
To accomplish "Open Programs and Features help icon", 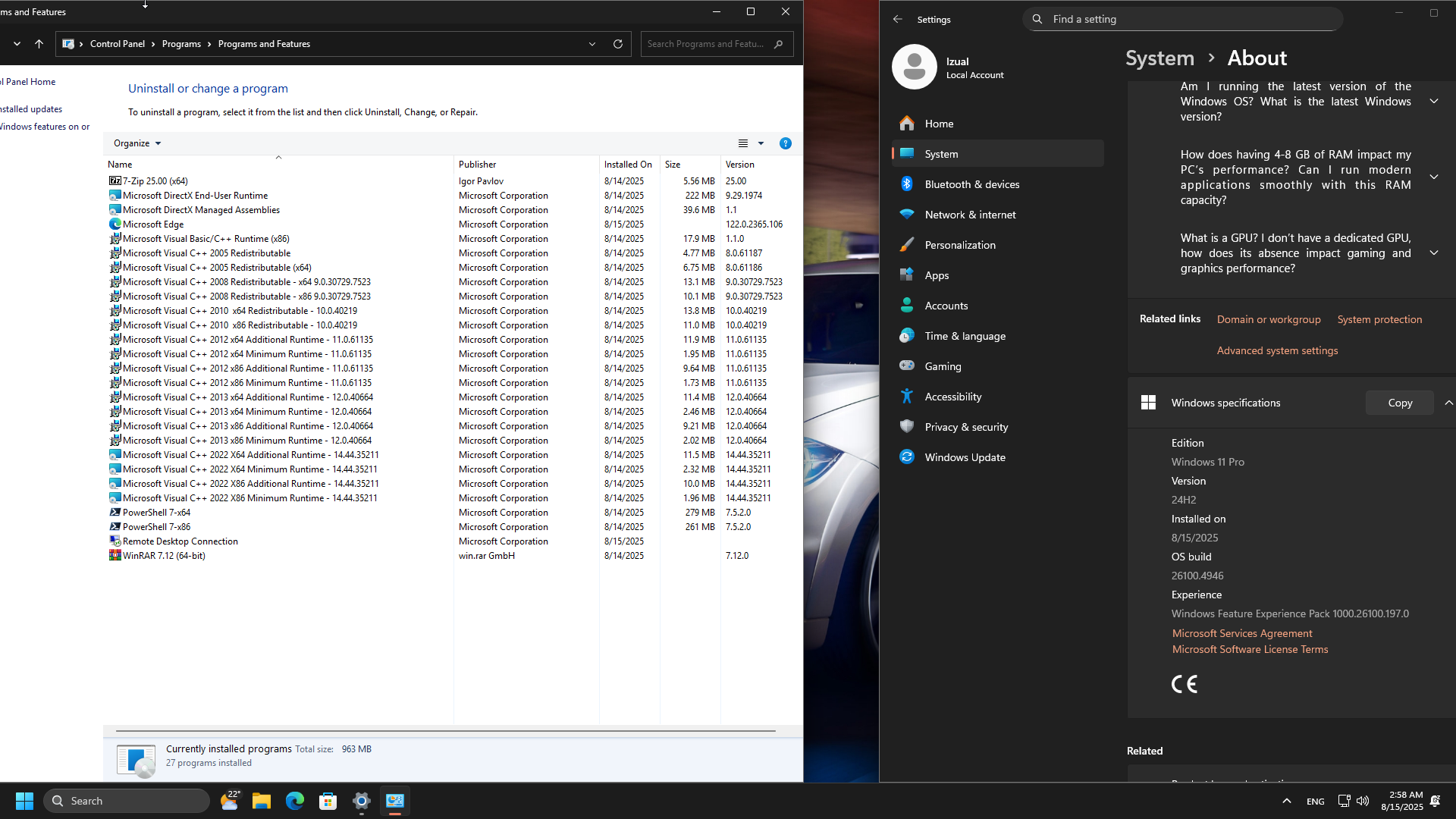I will tap(786, 143).
